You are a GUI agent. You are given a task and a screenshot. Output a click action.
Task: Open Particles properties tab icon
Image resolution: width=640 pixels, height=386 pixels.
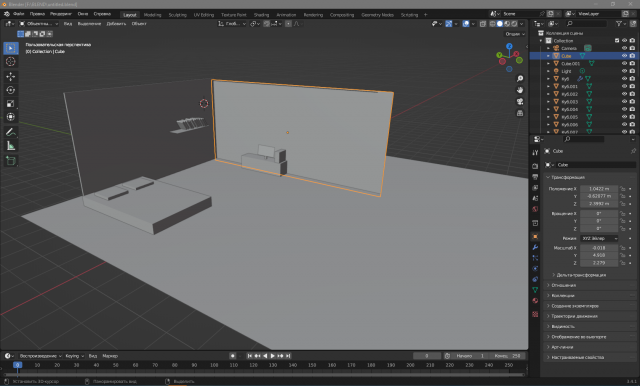(x=535, y=258)
